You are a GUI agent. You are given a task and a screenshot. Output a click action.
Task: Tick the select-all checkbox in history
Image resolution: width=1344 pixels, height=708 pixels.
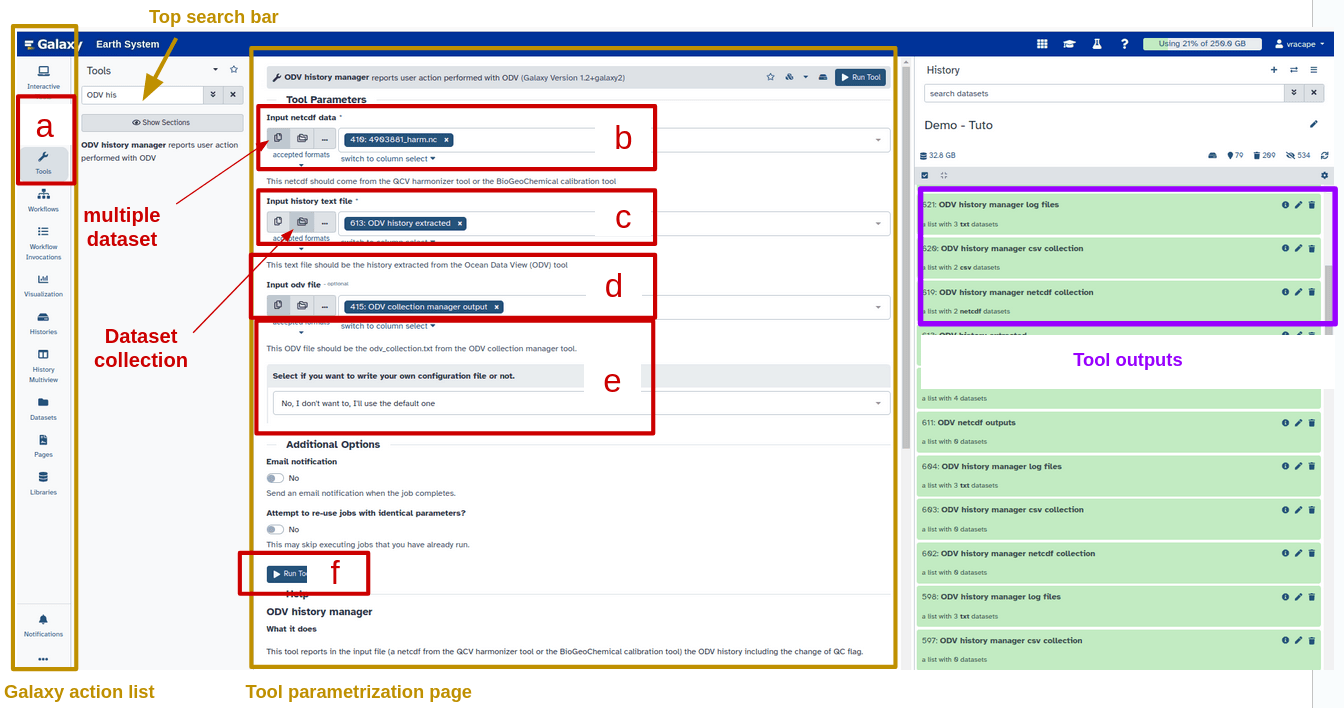click(925, 175)
